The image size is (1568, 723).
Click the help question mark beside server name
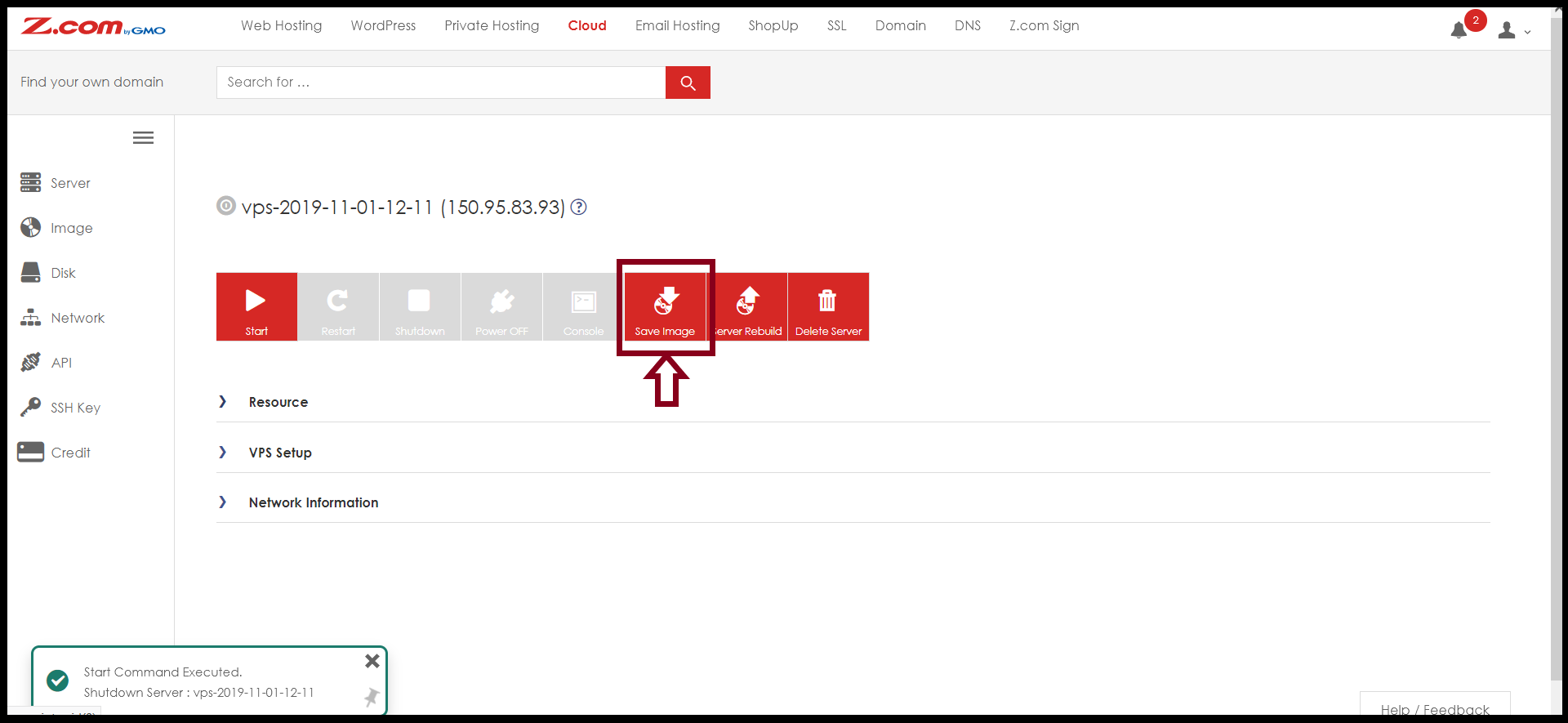(x=578, y=208)
